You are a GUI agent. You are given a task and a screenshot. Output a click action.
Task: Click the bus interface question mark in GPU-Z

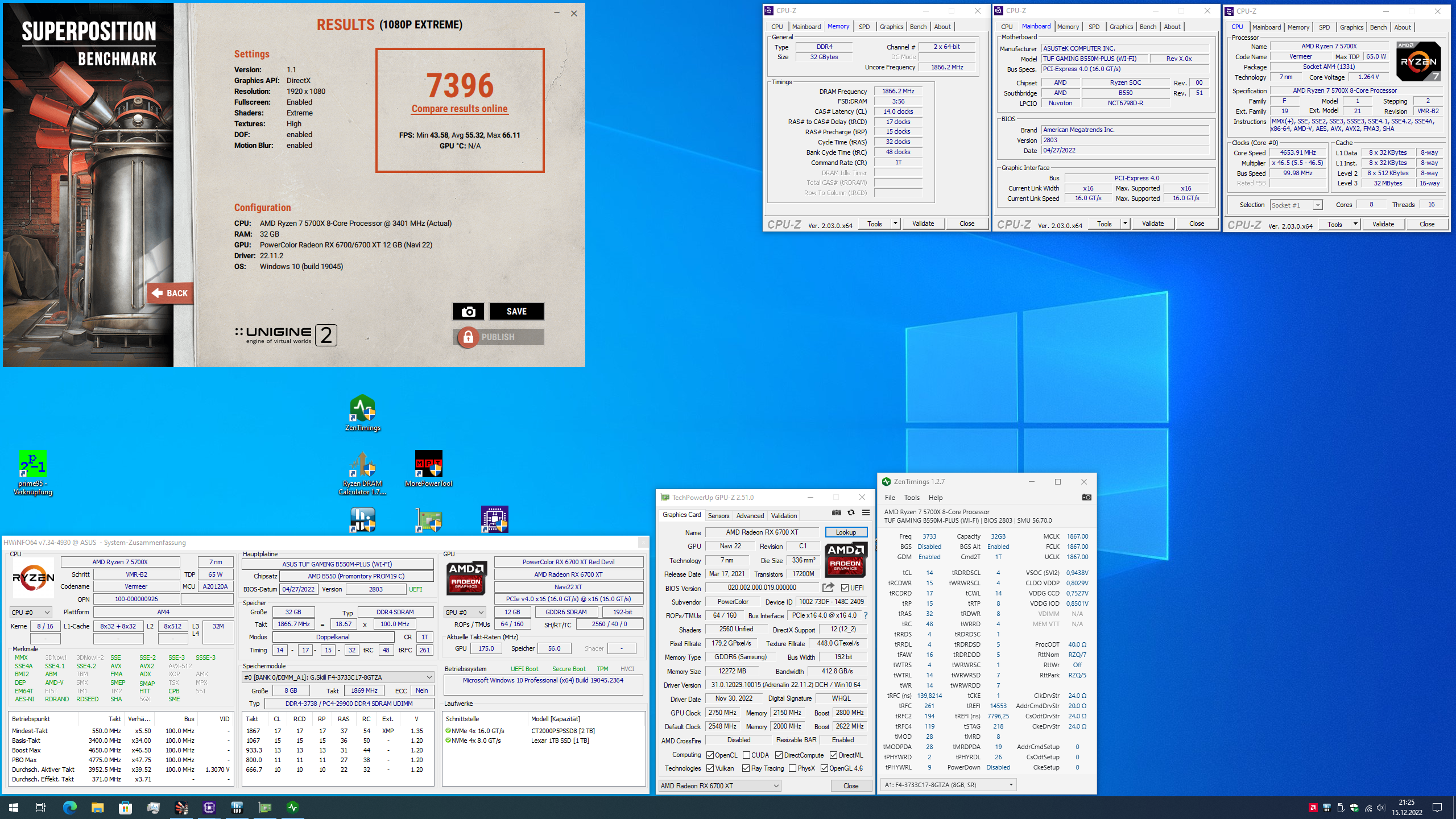(866, 615)
